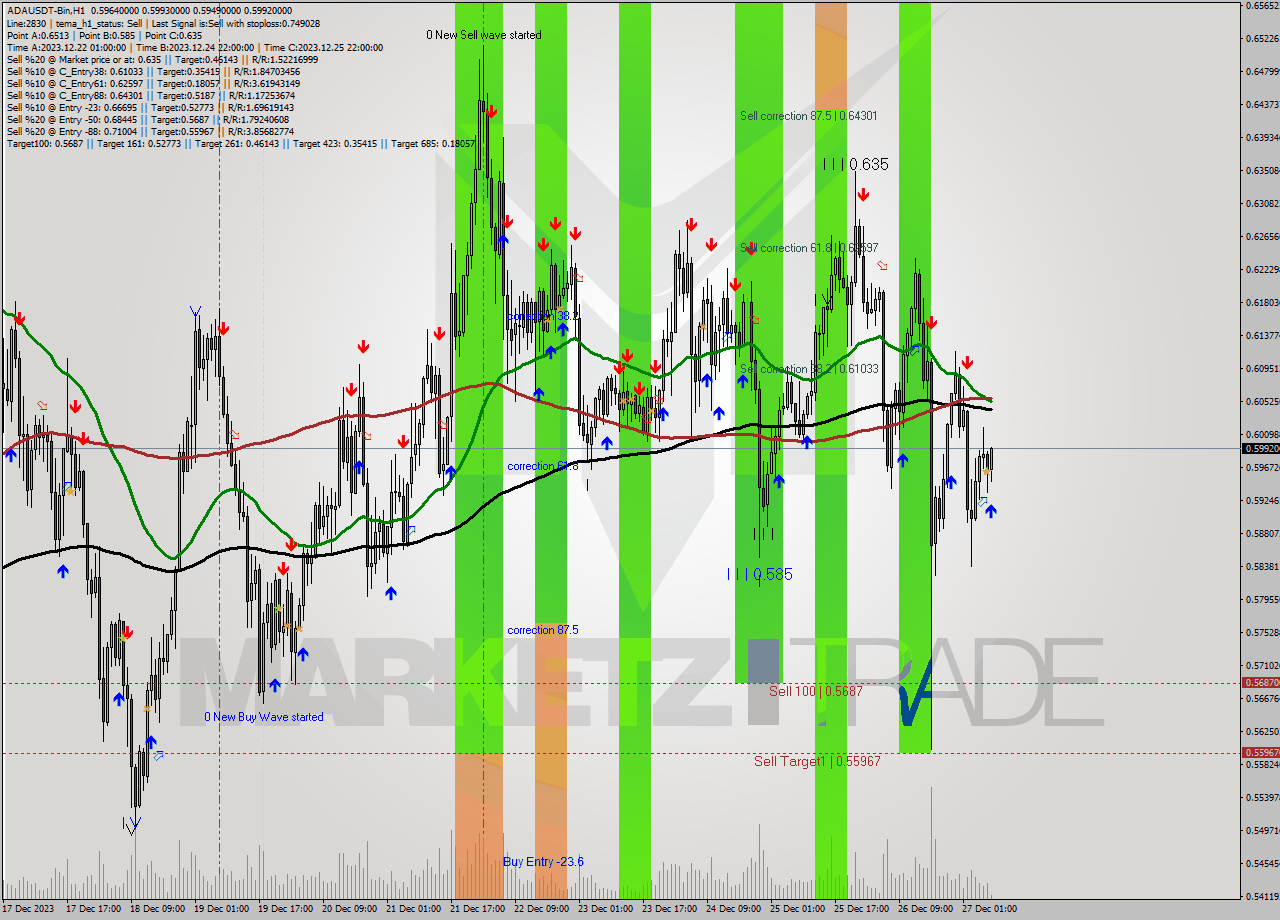Click the 0.5795 price axis value
The image size is (1280, 920).
pyautogui.click(x=1263, y=599)
